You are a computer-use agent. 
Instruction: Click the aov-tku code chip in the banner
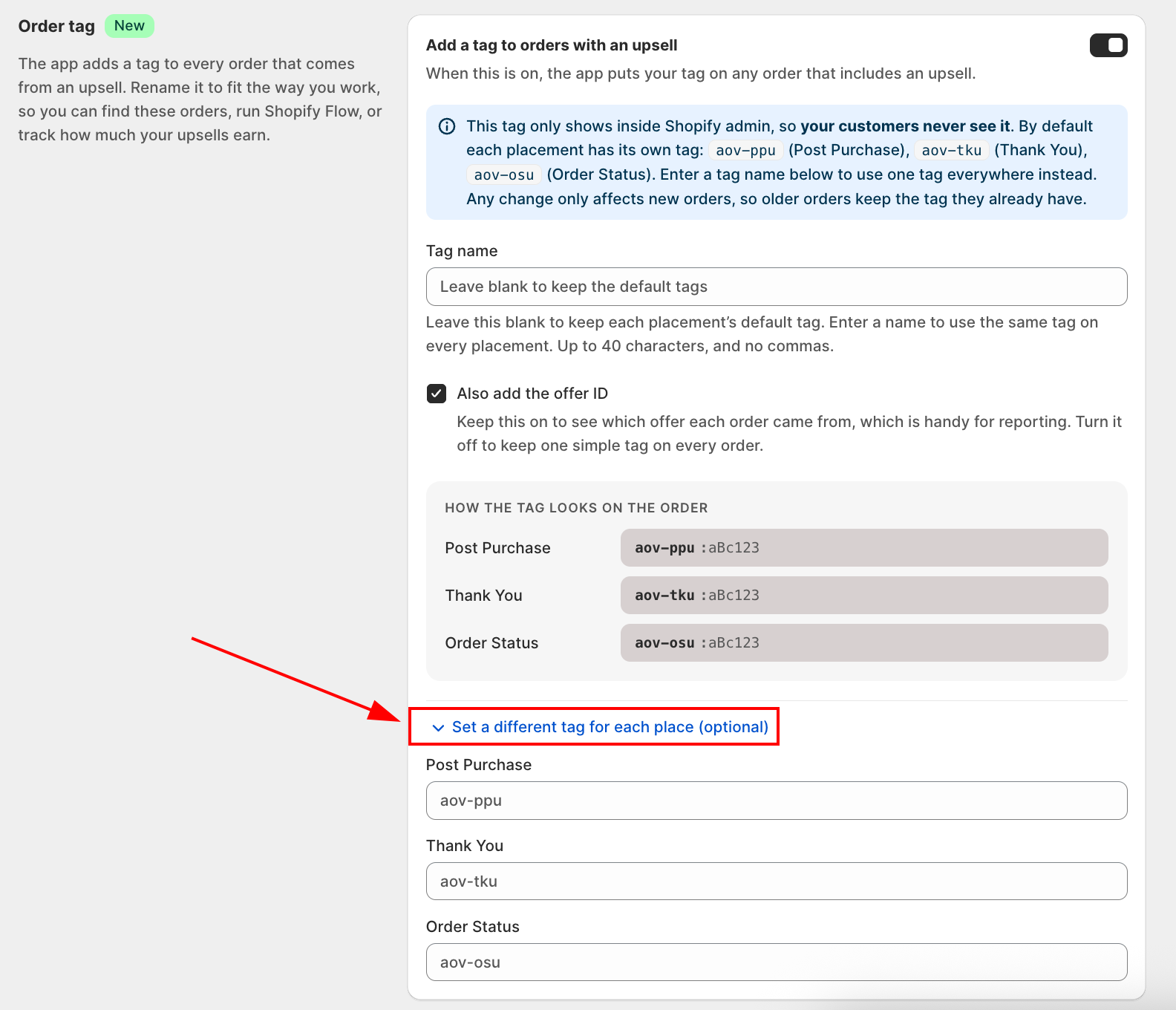pos(952,151)
